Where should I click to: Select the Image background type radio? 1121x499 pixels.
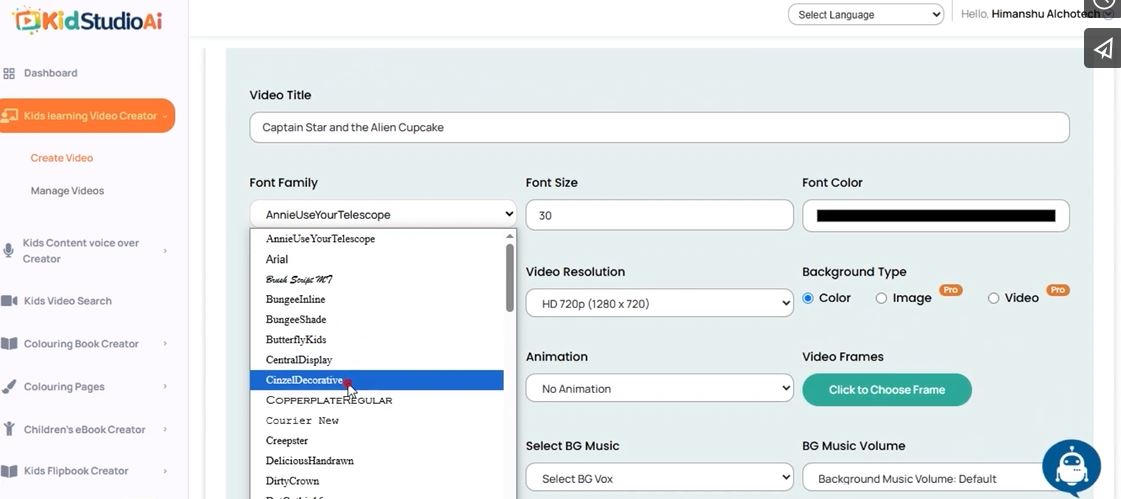pos(881,298)
